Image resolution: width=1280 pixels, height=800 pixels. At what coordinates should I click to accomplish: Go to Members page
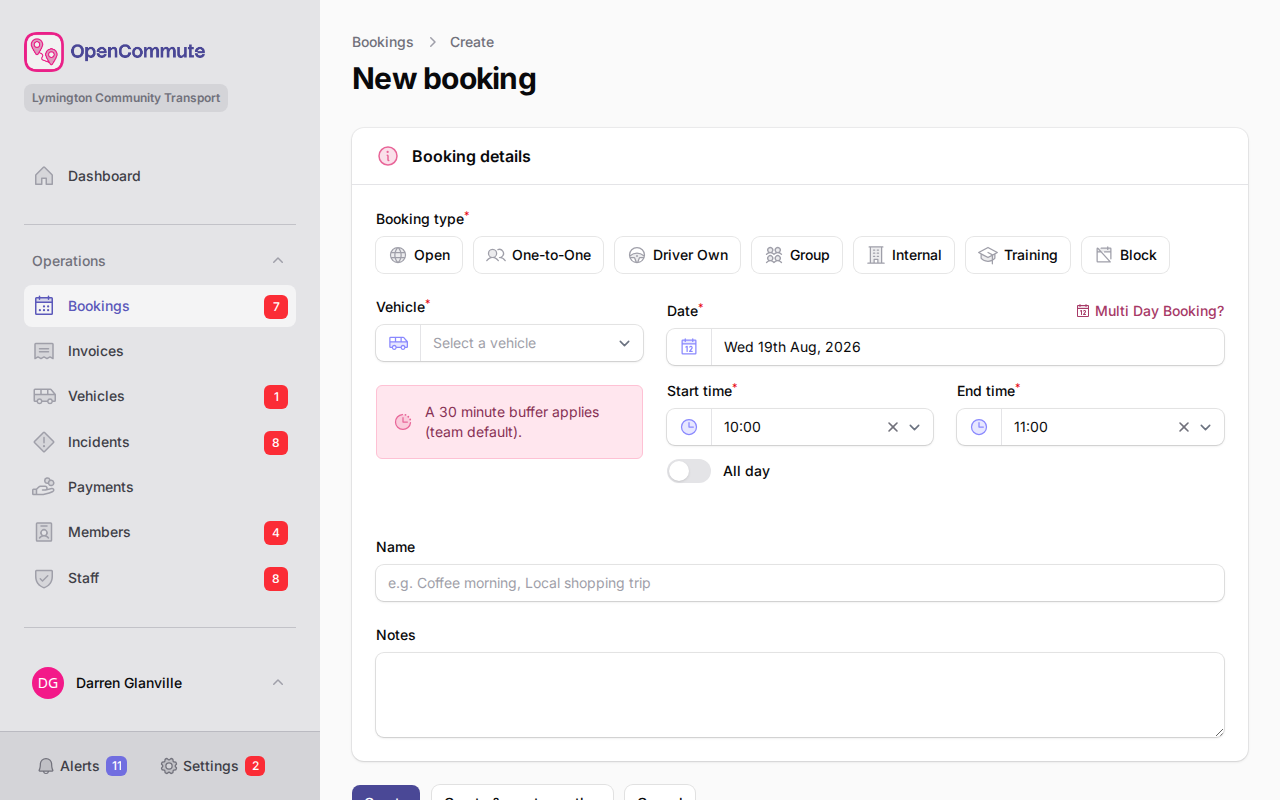[160, 532]
